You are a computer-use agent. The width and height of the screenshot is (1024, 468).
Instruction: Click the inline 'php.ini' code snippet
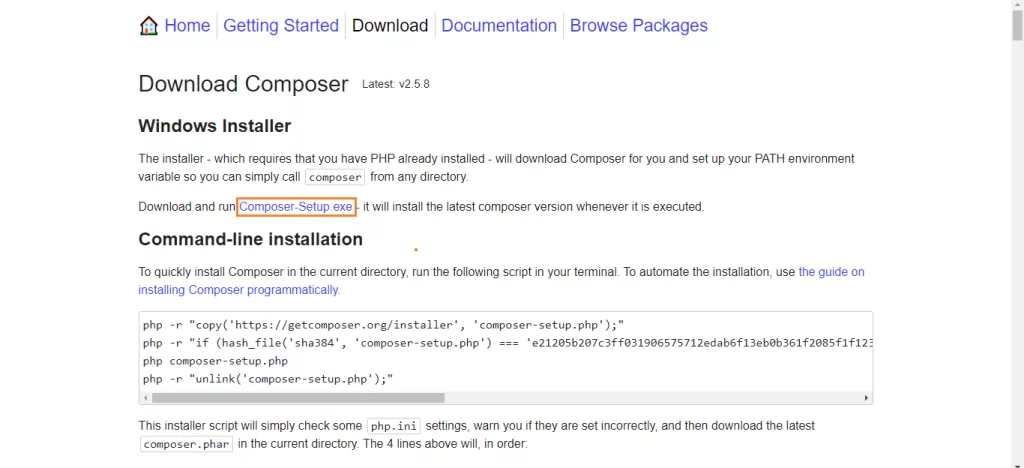394,426
